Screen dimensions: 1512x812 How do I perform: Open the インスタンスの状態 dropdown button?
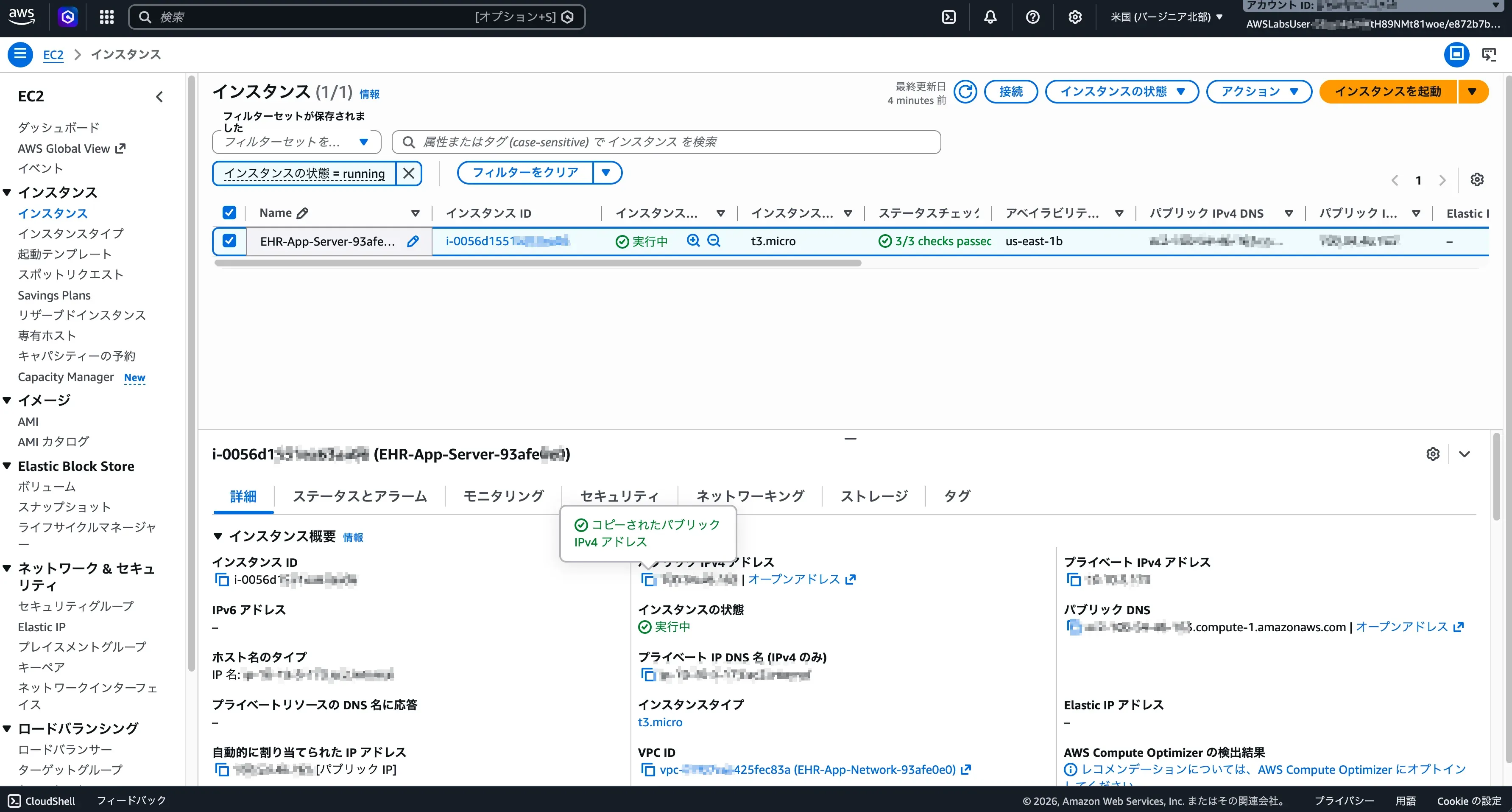click(x=1121, y=92)
